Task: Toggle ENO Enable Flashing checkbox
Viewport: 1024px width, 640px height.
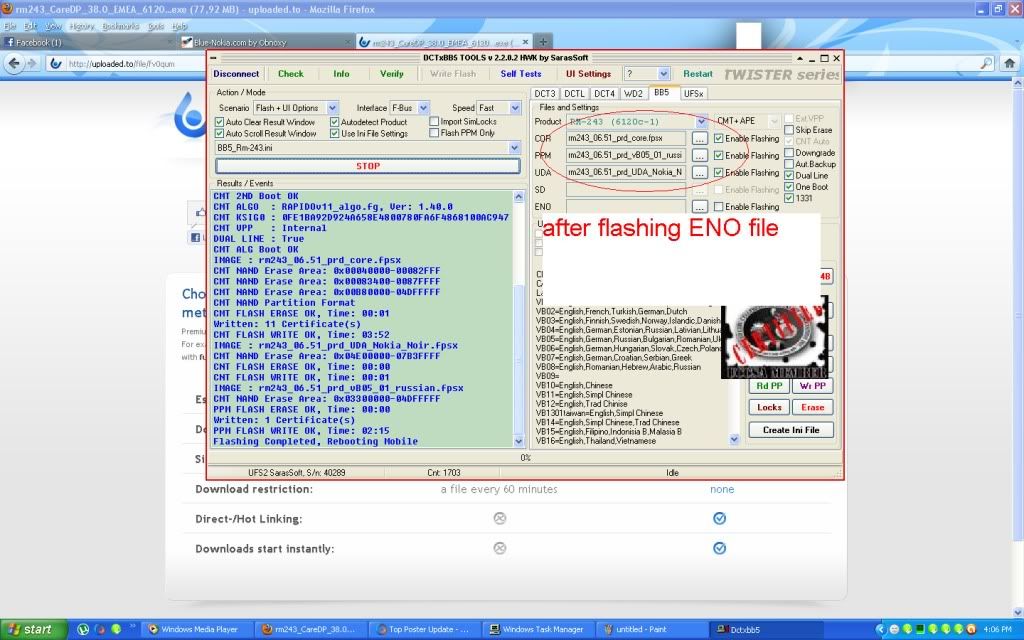Action: point(718,206)
